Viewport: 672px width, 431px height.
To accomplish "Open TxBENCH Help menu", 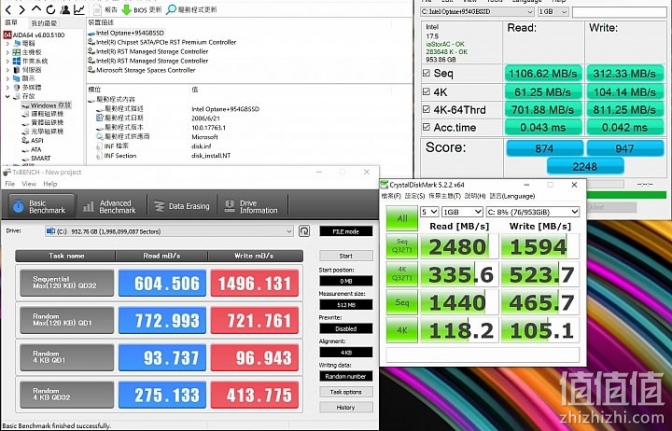I will click(50, 184).
